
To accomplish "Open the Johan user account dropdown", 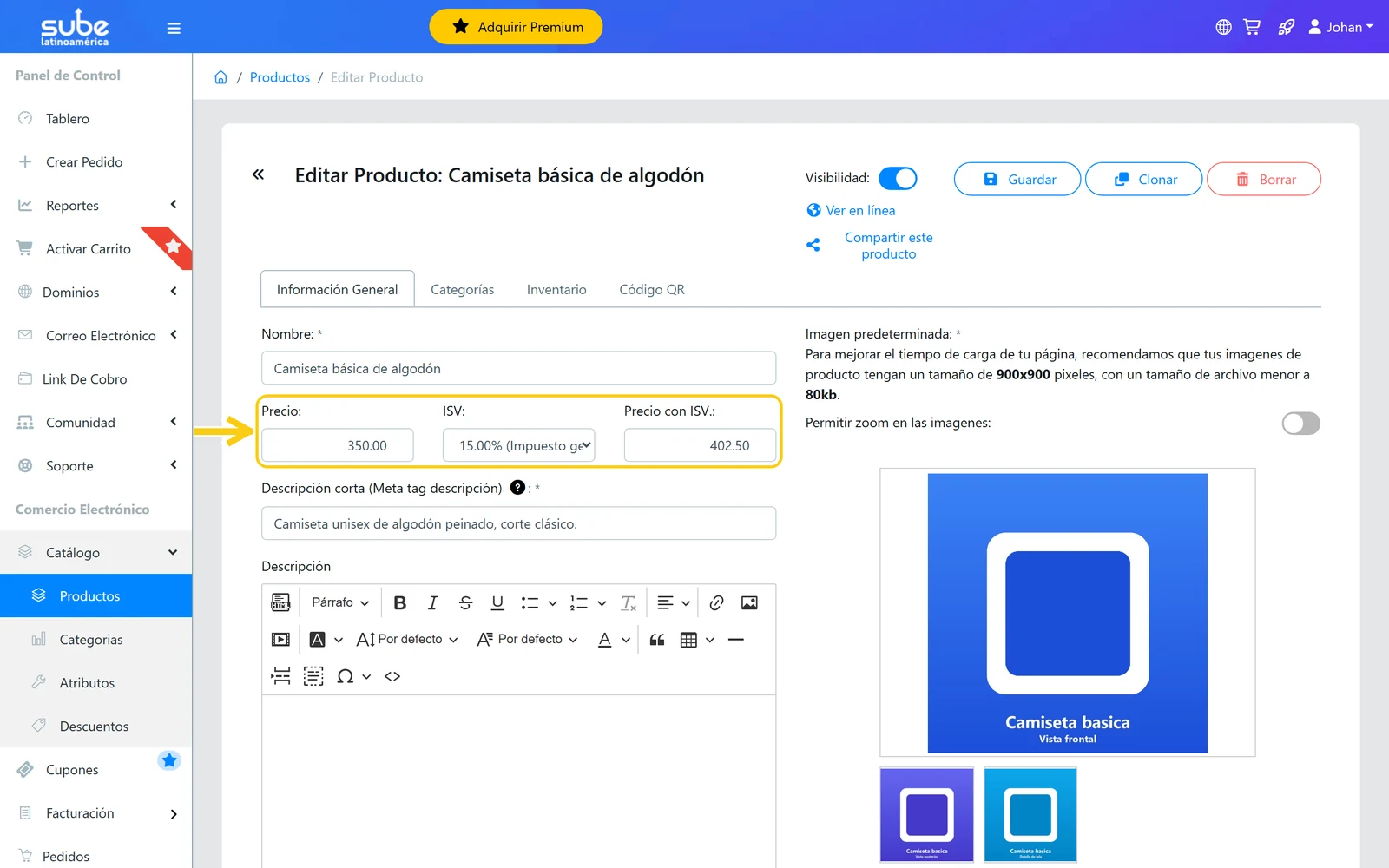I will (x=1341, y=27).
